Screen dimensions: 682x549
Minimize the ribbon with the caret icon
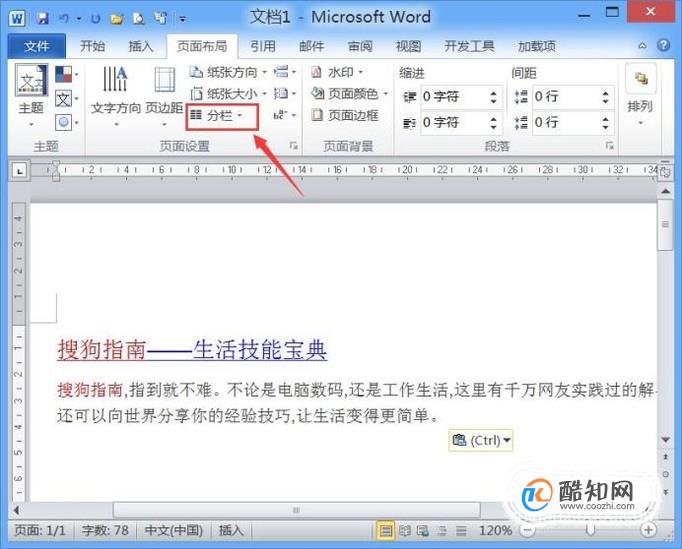coord(642,45)
